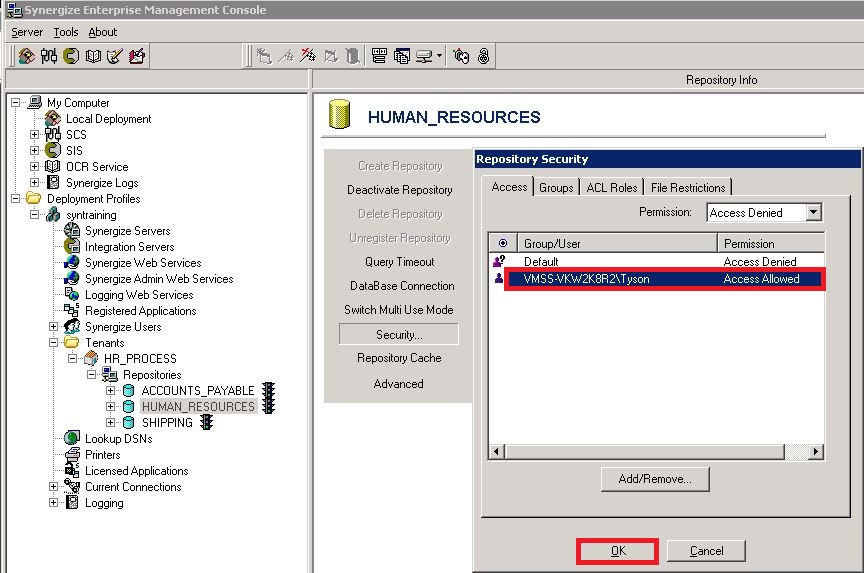Click the checklist with pencil toolbar icon

point(115,56)
